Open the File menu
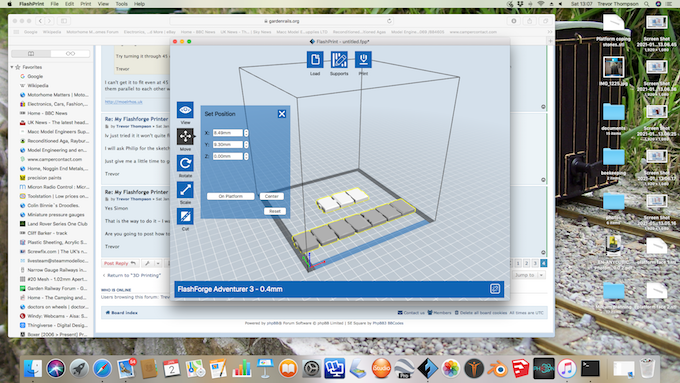Viewport: 680px width, 383px height. (x=55, y=4)
